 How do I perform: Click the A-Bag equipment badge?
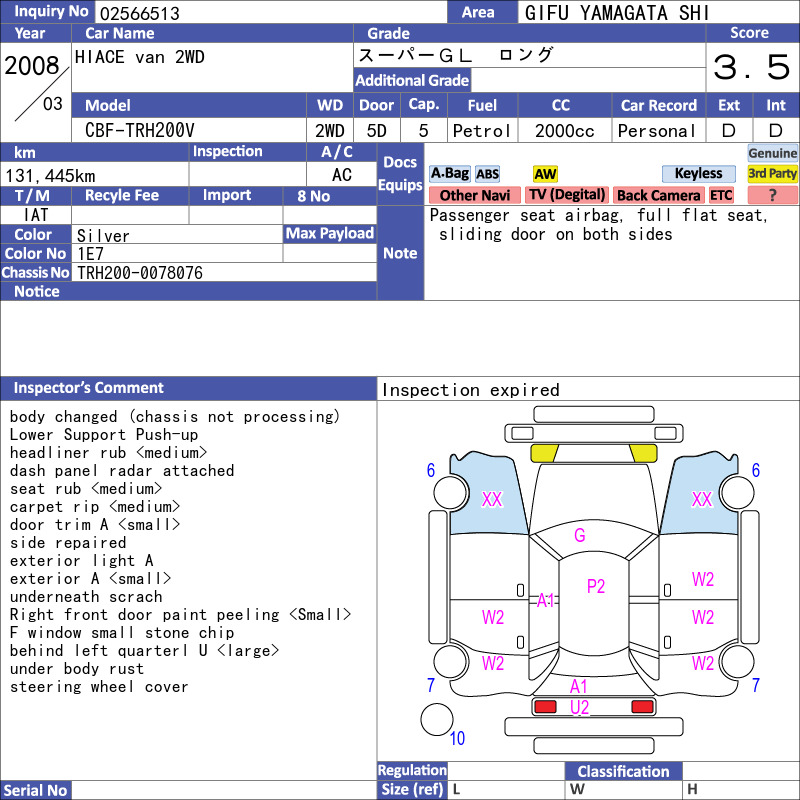449,174
